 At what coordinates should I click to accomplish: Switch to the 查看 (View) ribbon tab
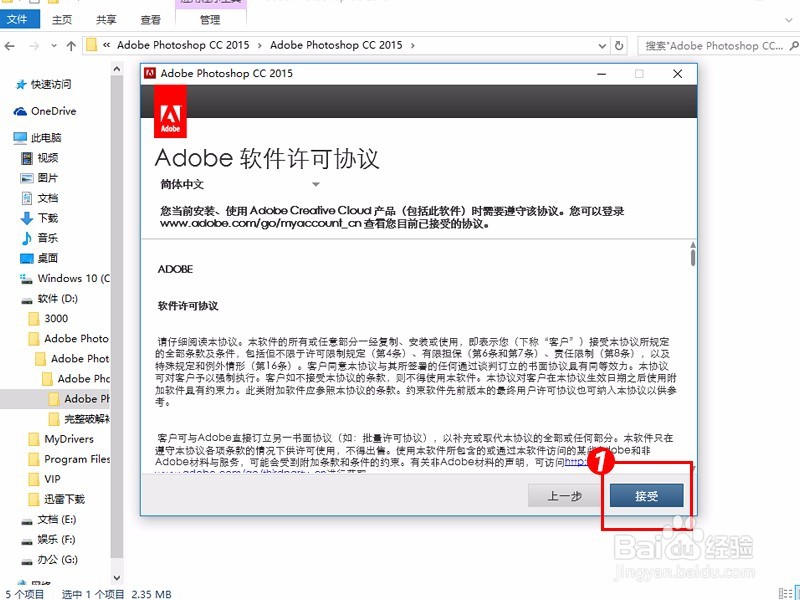pos(150,18)
